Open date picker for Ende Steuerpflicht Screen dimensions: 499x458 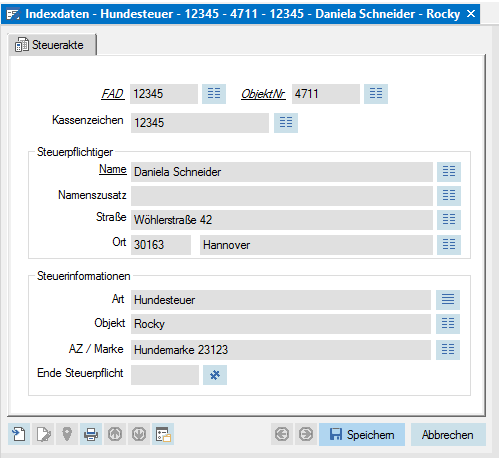[x=215, y=375]
